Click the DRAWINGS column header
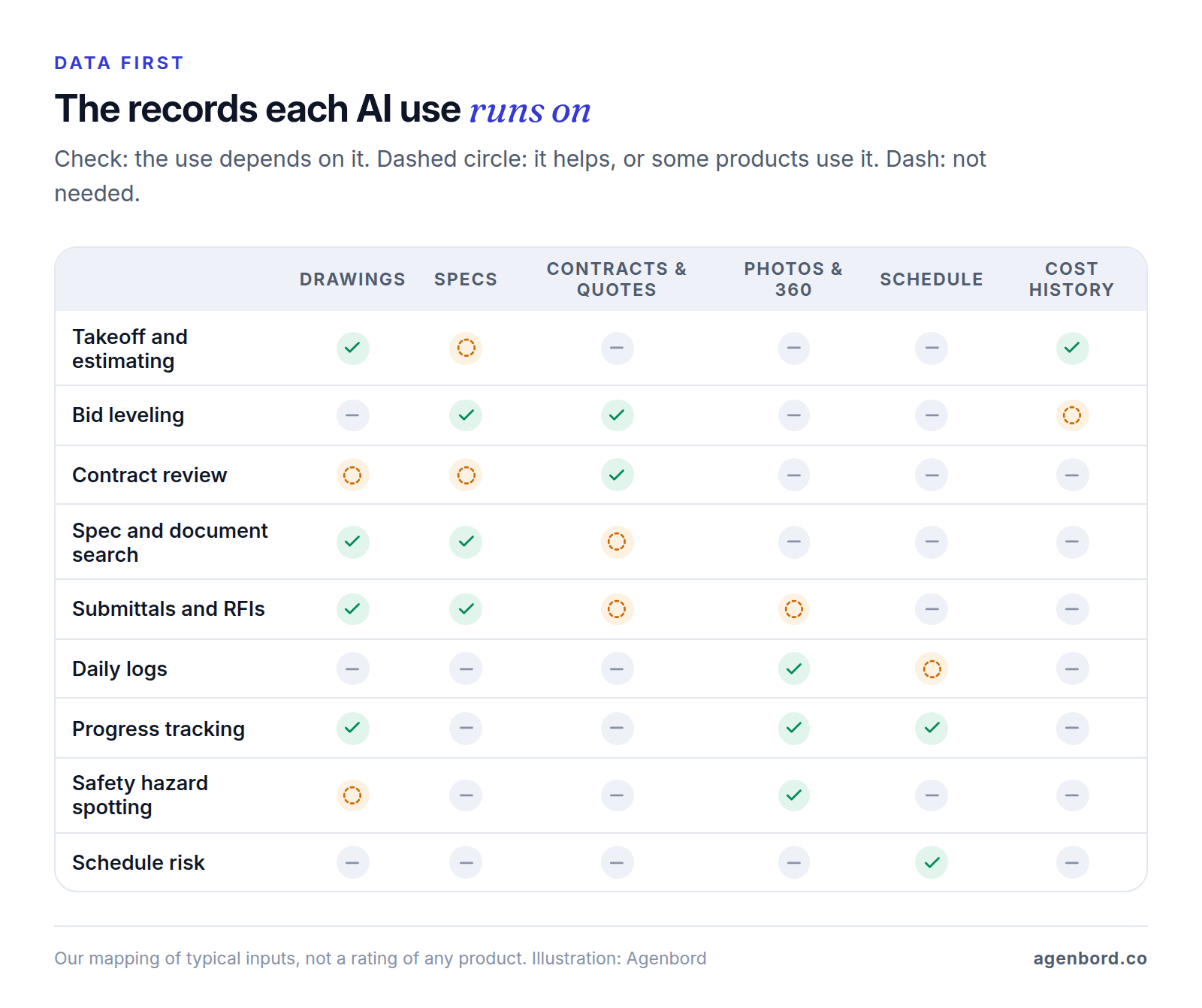Viewport: 1202px width, 1008px height. [352, 279]
